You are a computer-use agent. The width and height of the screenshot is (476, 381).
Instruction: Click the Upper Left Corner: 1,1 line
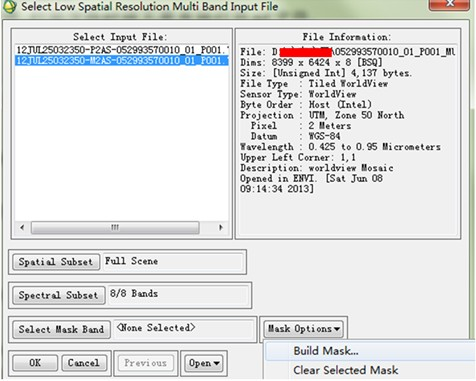298,157
